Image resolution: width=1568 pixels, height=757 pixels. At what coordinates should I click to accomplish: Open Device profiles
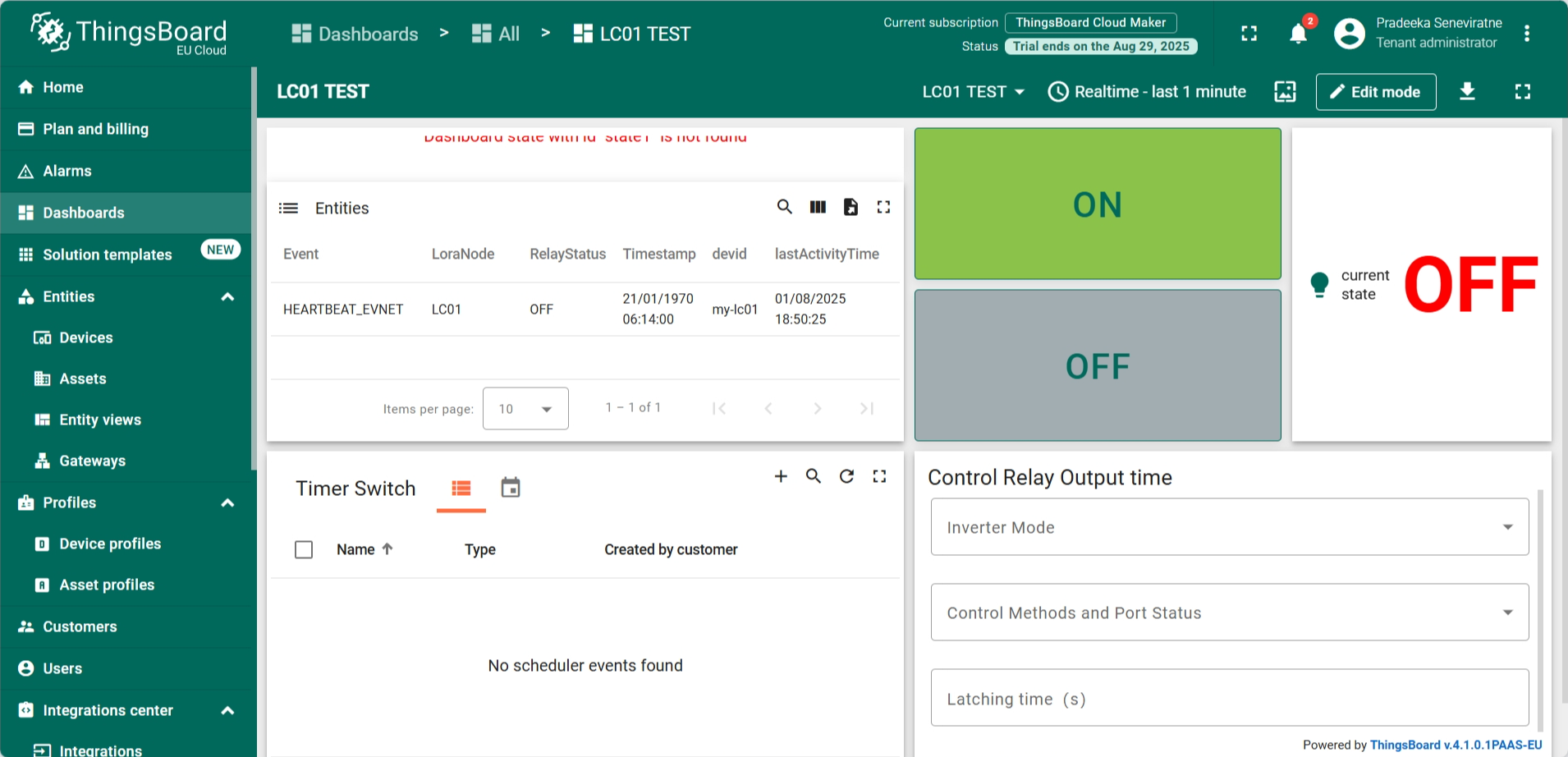(x=126, y=544)
